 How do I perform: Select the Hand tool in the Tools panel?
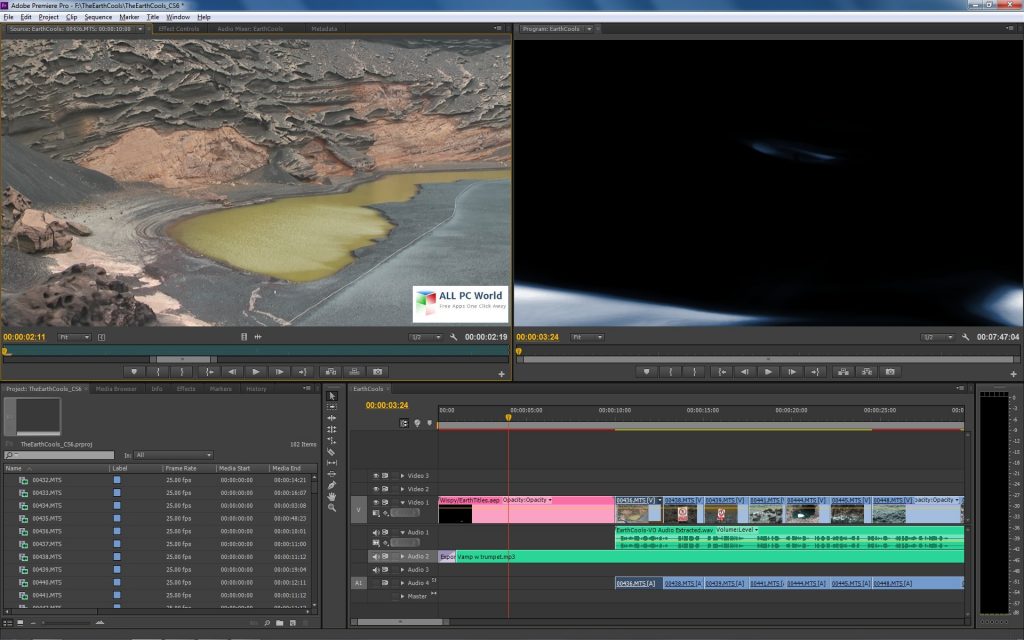332,496
